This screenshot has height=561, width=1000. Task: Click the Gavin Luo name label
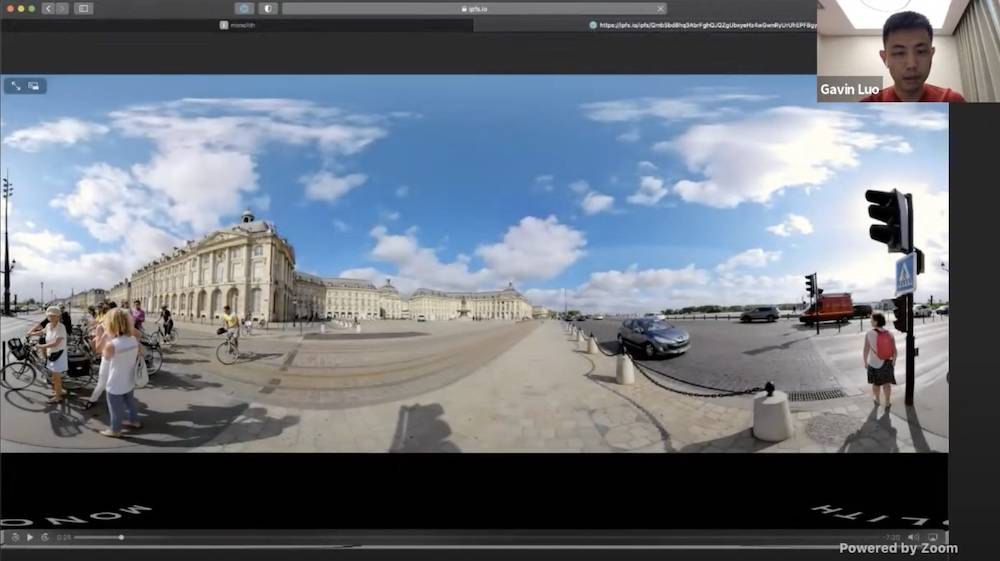click(x=849, y=90)
